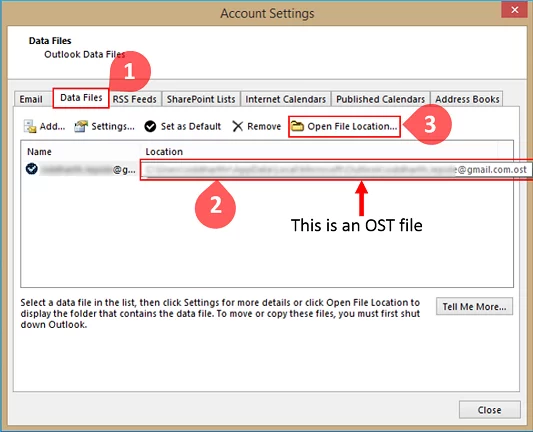
Task: Select the data file name ending @g...
Action: 88,169
